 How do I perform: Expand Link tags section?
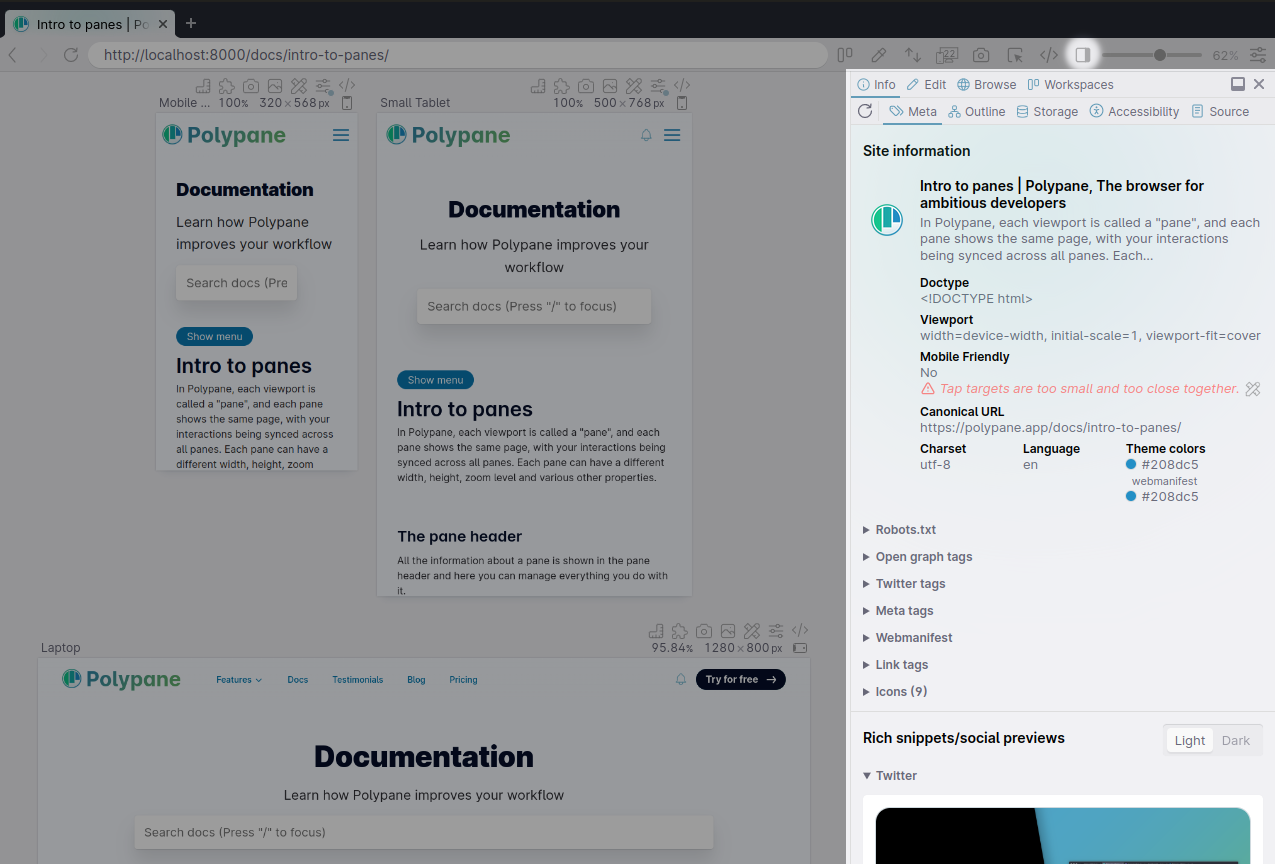point(895,665)
